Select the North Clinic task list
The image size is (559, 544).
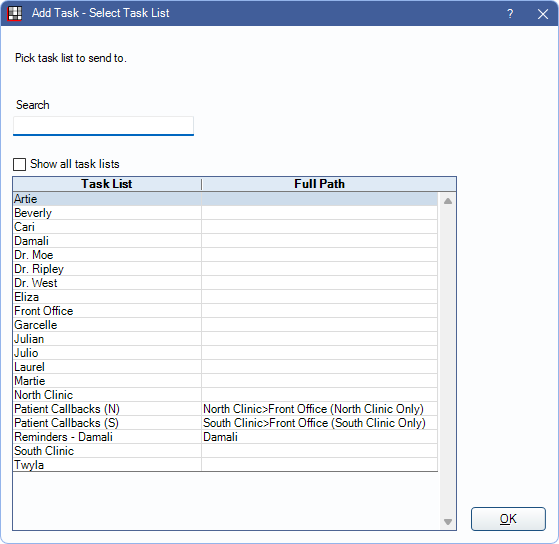[225, 395]
